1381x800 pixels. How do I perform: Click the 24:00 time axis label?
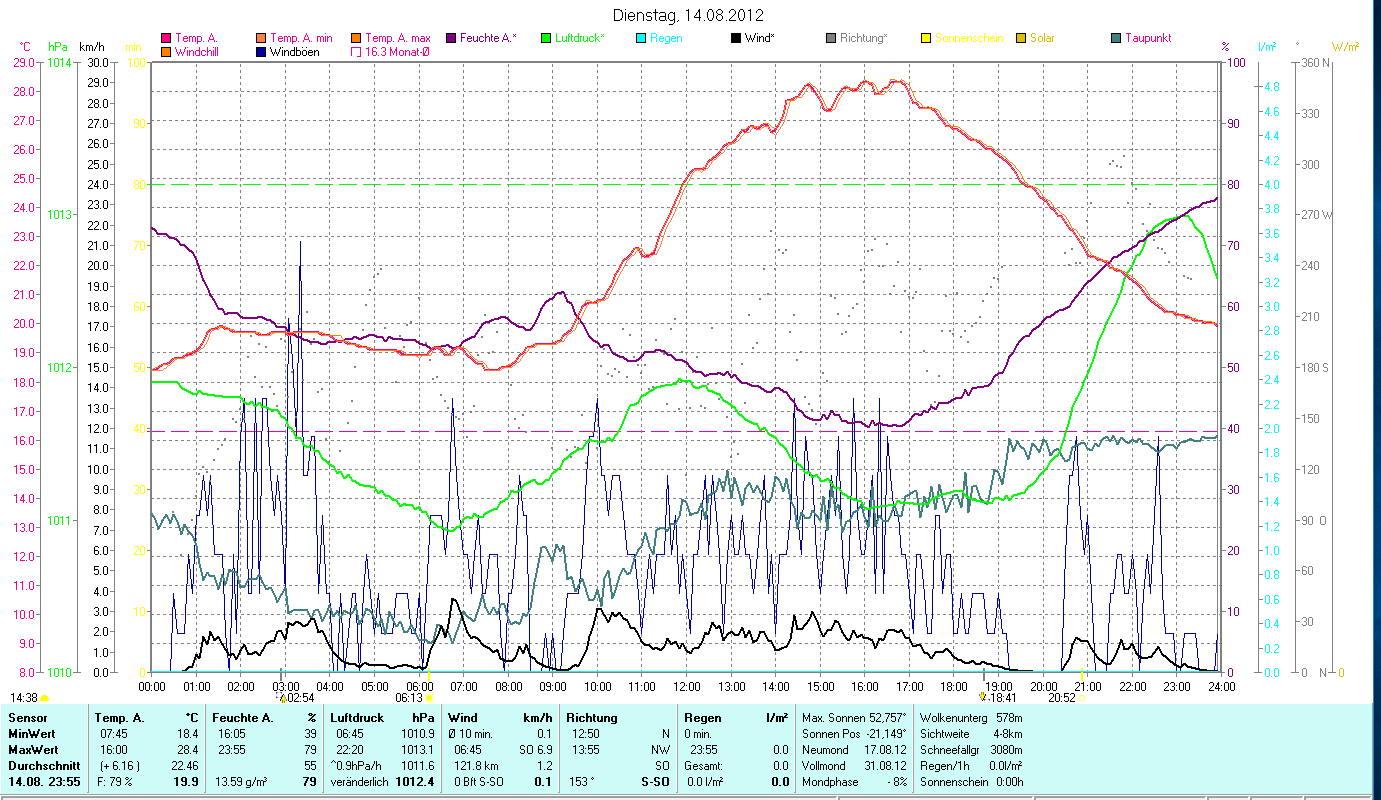1221,686
